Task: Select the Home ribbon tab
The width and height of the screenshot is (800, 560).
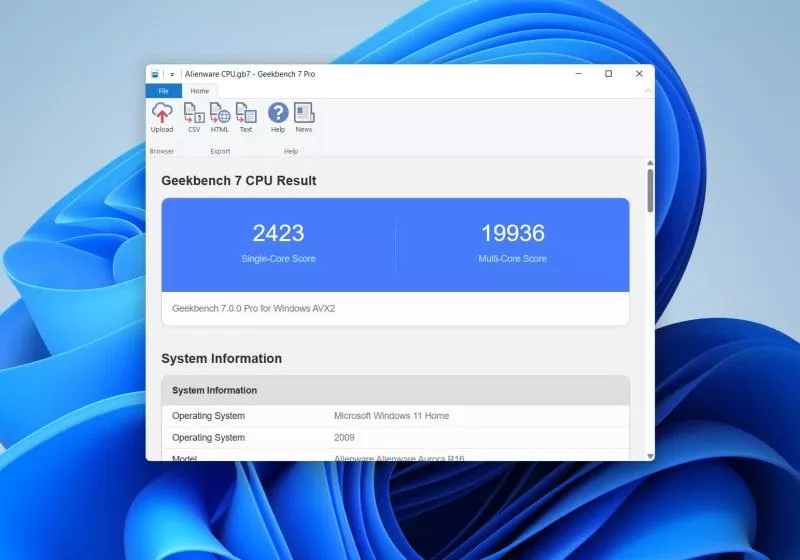Action: [x=199, y=91]
